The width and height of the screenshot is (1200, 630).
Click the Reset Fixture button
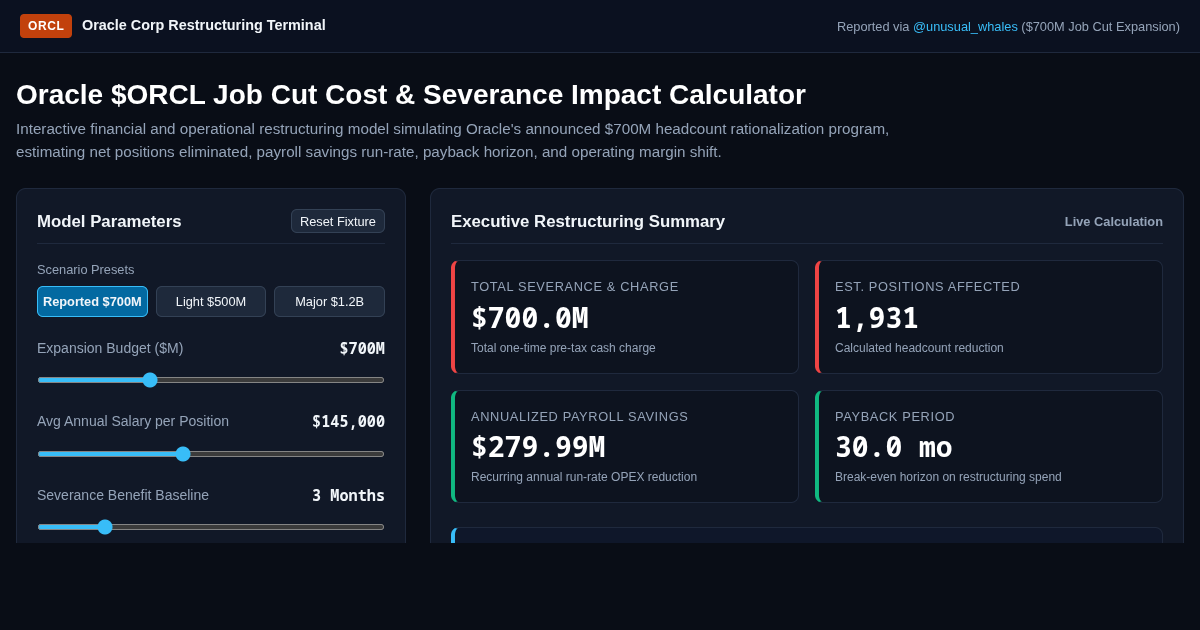(338, 221)
